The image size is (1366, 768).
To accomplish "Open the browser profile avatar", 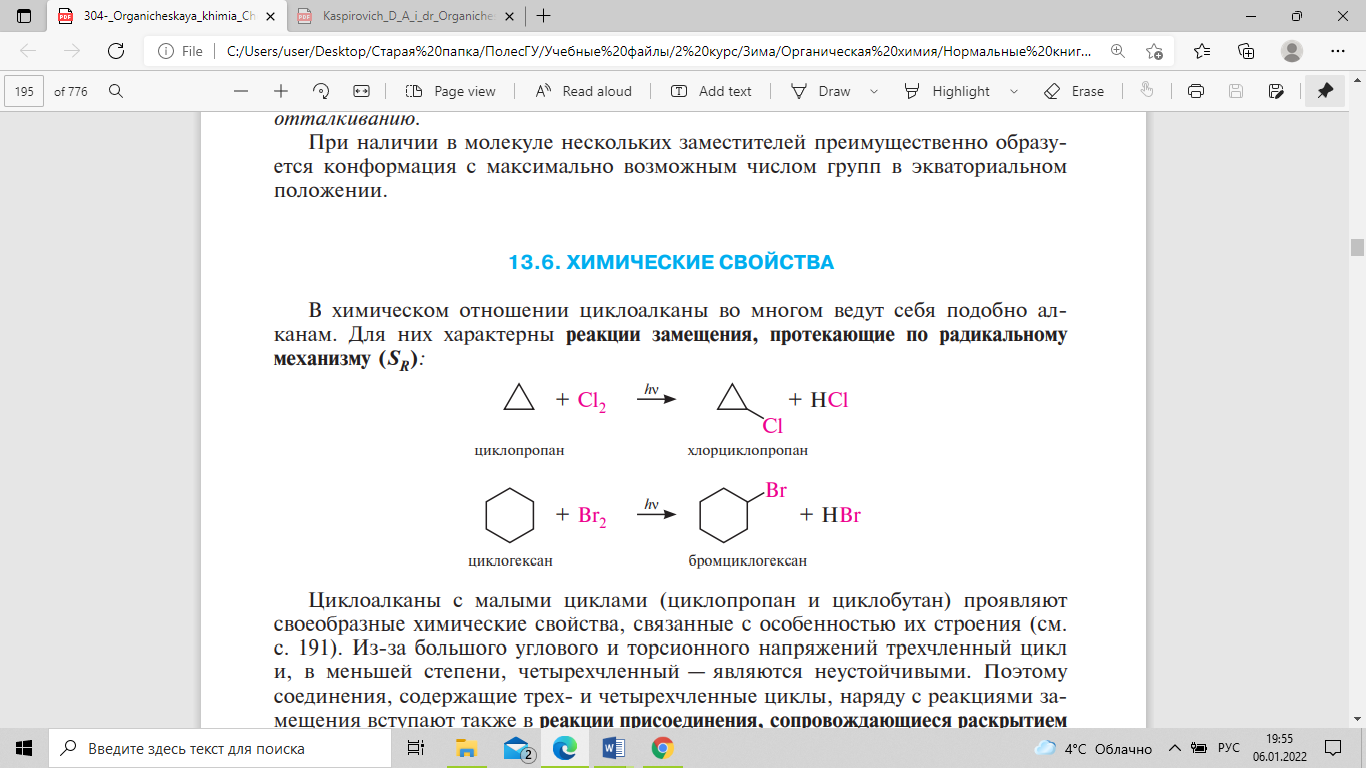I will click(1292, 51).
